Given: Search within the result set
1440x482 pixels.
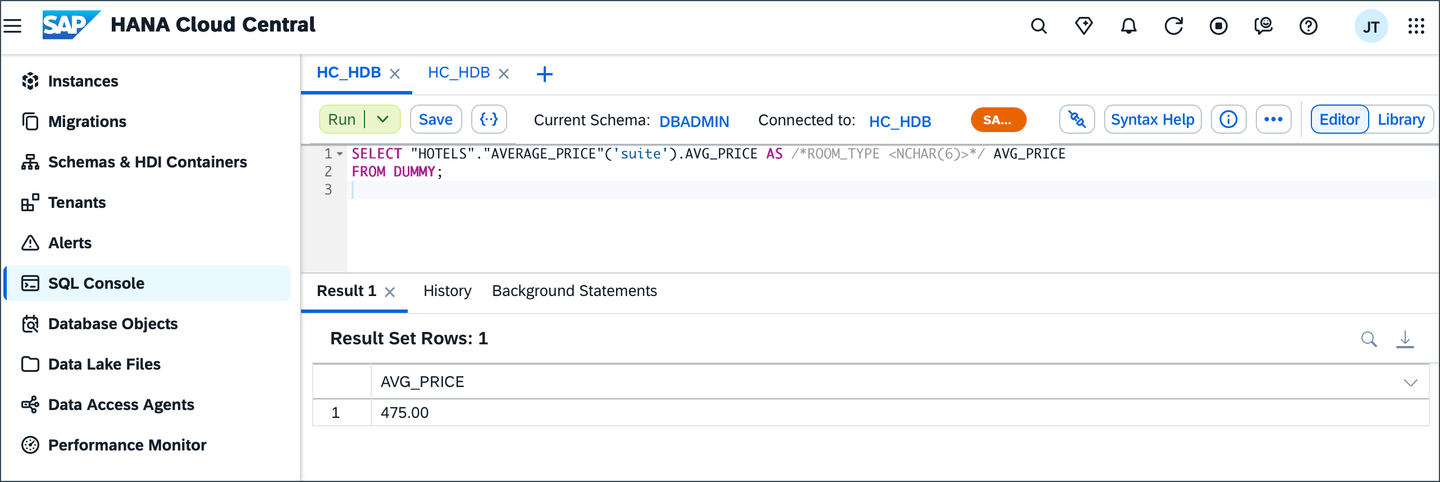Looking at the screenshot, I should click(x=1369, y=339).
